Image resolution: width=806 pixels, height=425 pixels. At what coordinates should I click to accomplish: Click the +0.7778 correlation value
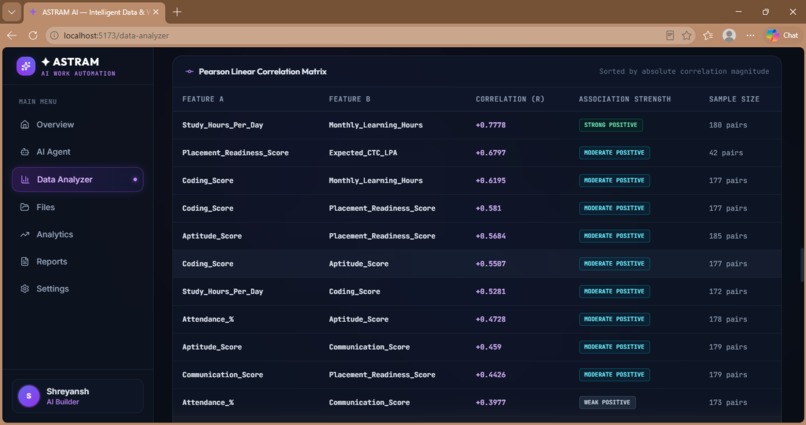(490, 125)
